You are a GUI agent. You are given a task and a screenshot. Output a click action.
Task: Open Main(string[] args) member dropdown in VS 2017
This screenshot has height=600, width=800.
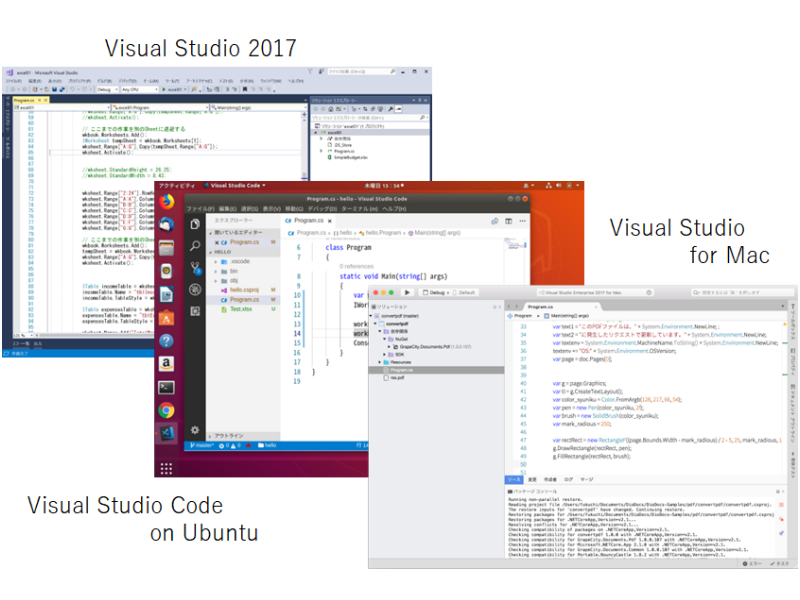coord(258,108)
